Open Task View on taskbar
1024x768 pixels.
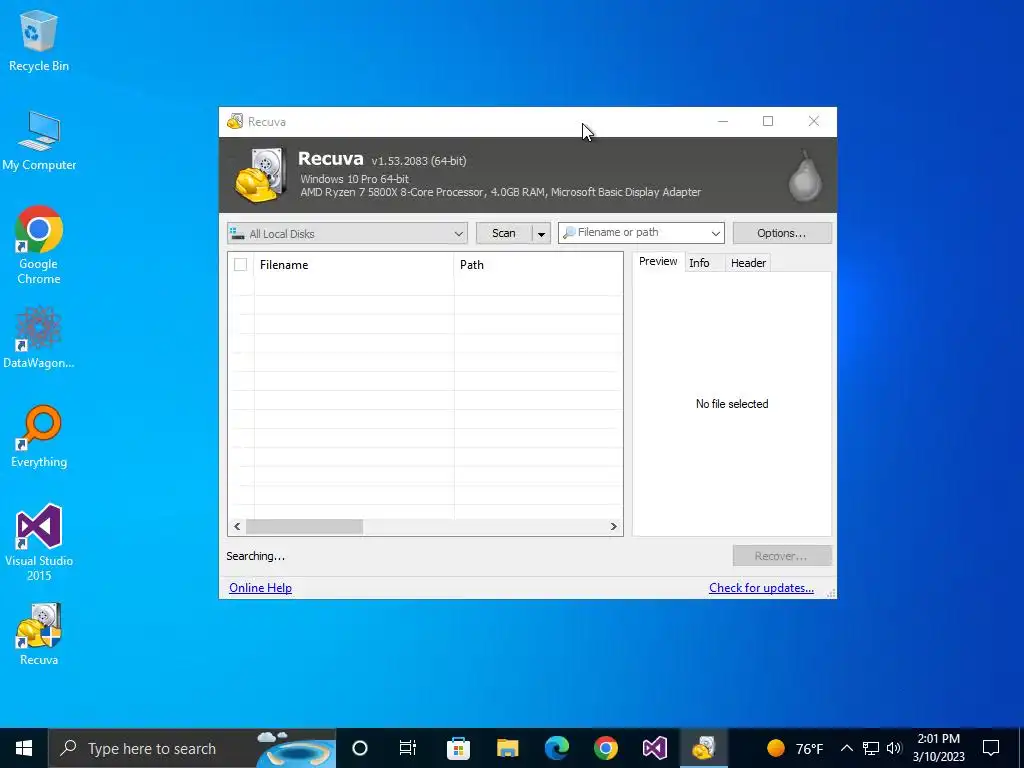408,748
